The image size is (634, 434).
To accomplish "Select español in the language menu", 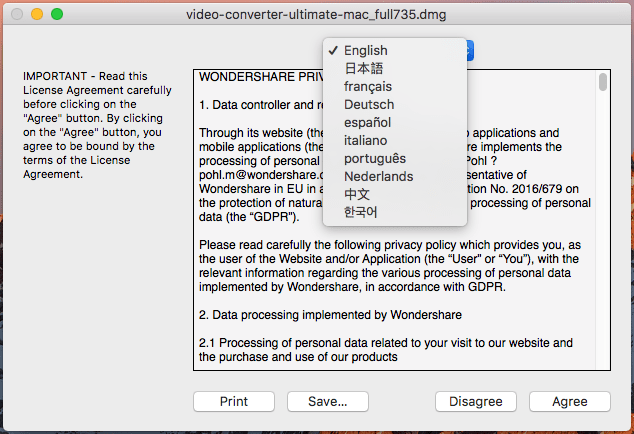I will pyautogui.click(x=395, y=123).
